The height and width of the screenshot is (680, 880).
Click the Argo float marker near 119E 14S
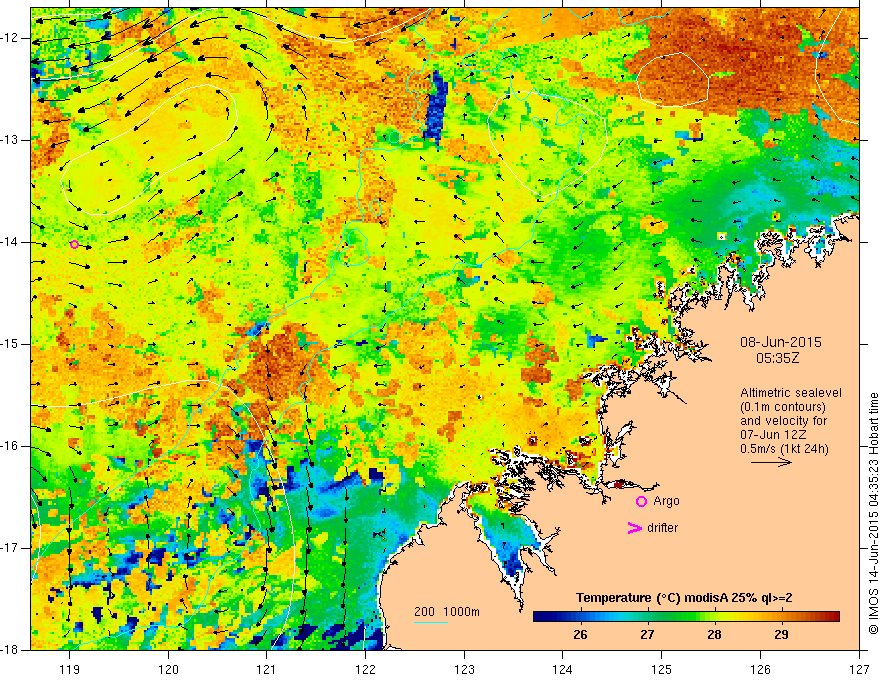pyautogui.click(x=75, y=244)
